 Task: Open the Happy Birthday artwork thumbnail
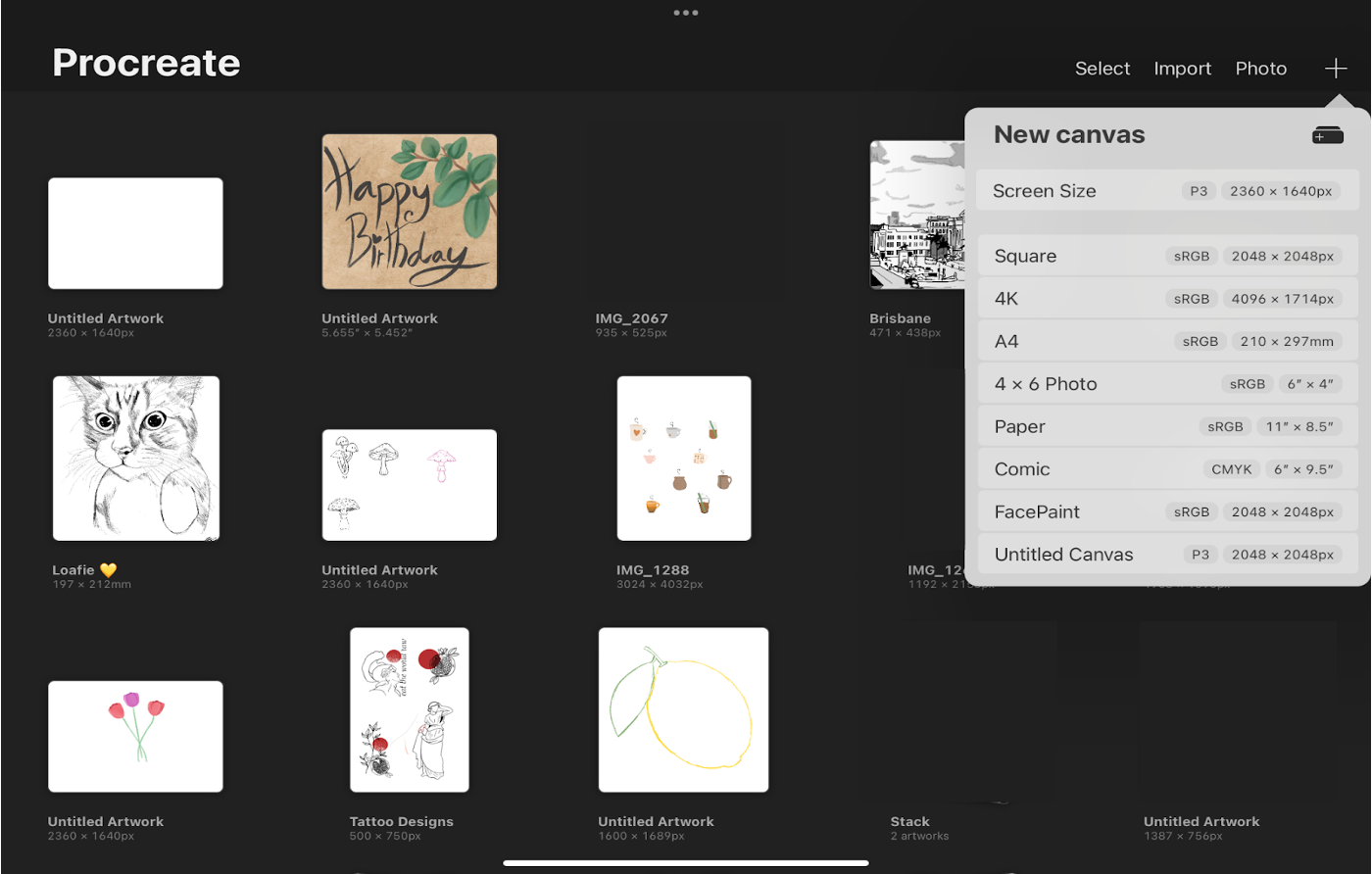tap(409, 212)
